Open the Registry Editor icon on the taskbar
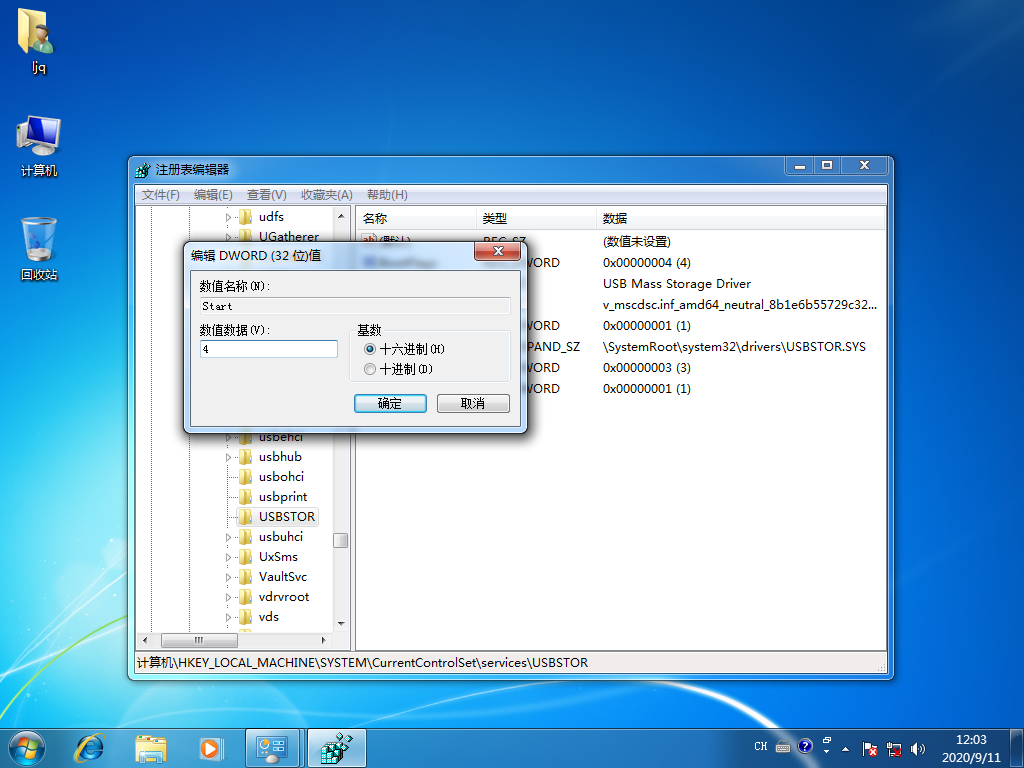The image size is (1024, 768). point(336,747)
